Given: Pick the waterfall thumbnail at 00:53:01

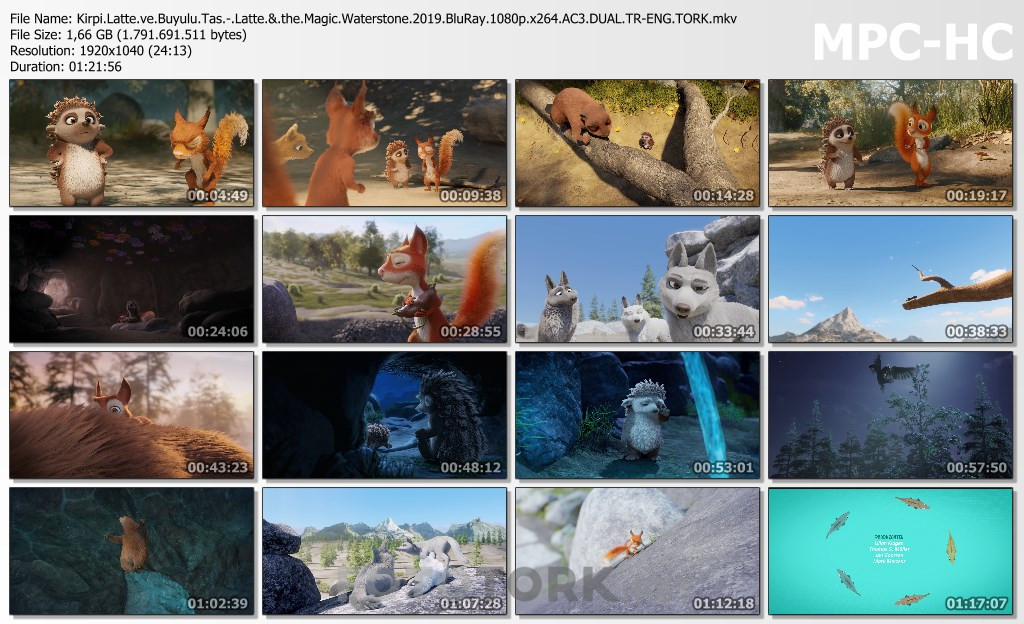Looking at the screenshot, I should [637, 415].
